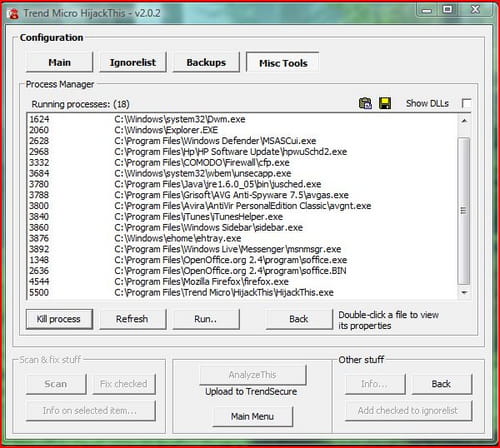Image resolution: width=500 pixels, height=448 pixels.
Task: Select HijackThis.exe process row
Action: 242,293
